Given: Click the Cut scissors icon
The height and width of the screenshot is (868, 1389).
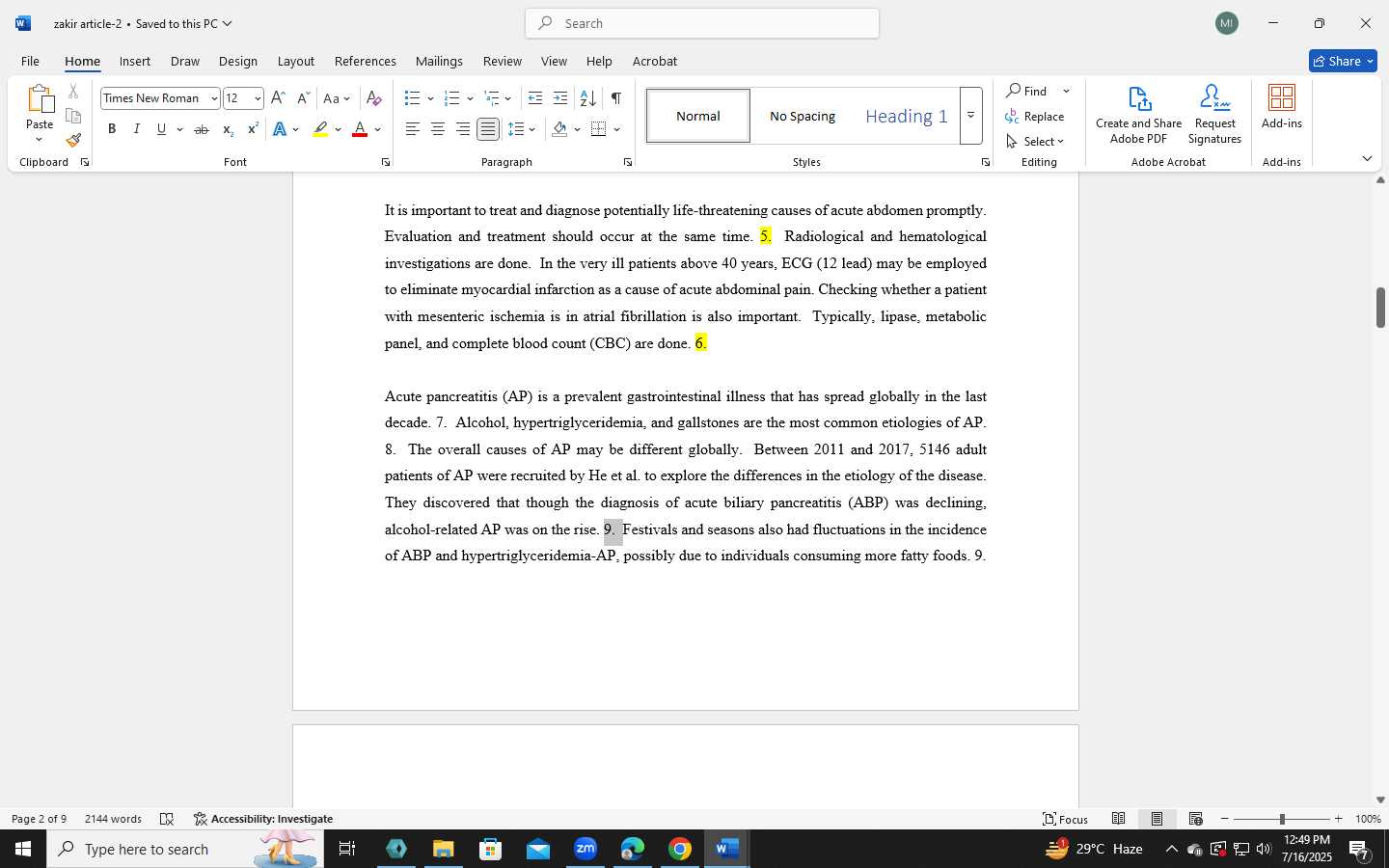Looking at the screenshot, I should click(x=73, y=92).
